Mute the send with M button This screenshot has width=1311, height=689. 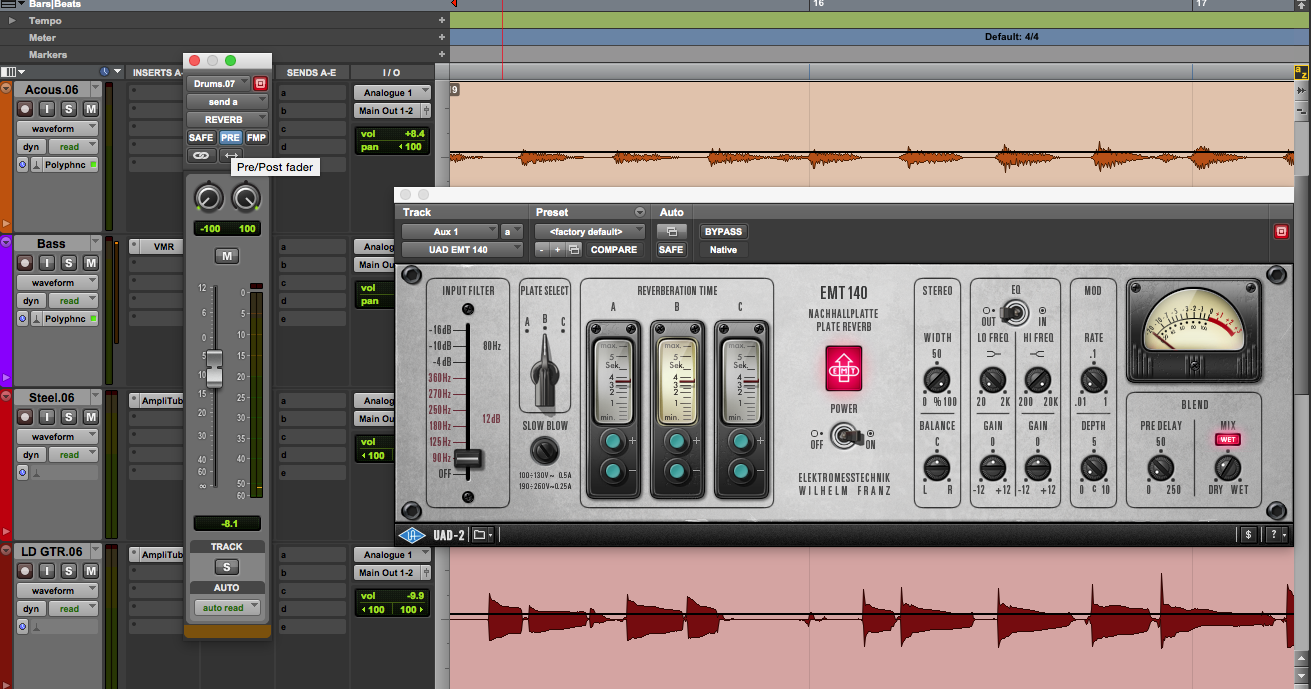tap(227, 256)
